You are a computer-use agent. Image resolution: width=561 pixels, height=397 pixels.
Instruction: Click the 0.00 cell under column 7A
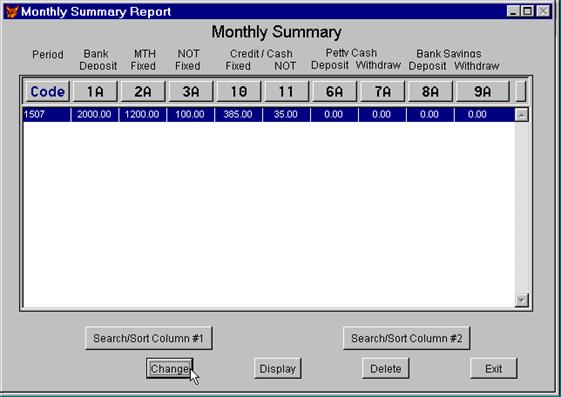[x=382, y=114]
